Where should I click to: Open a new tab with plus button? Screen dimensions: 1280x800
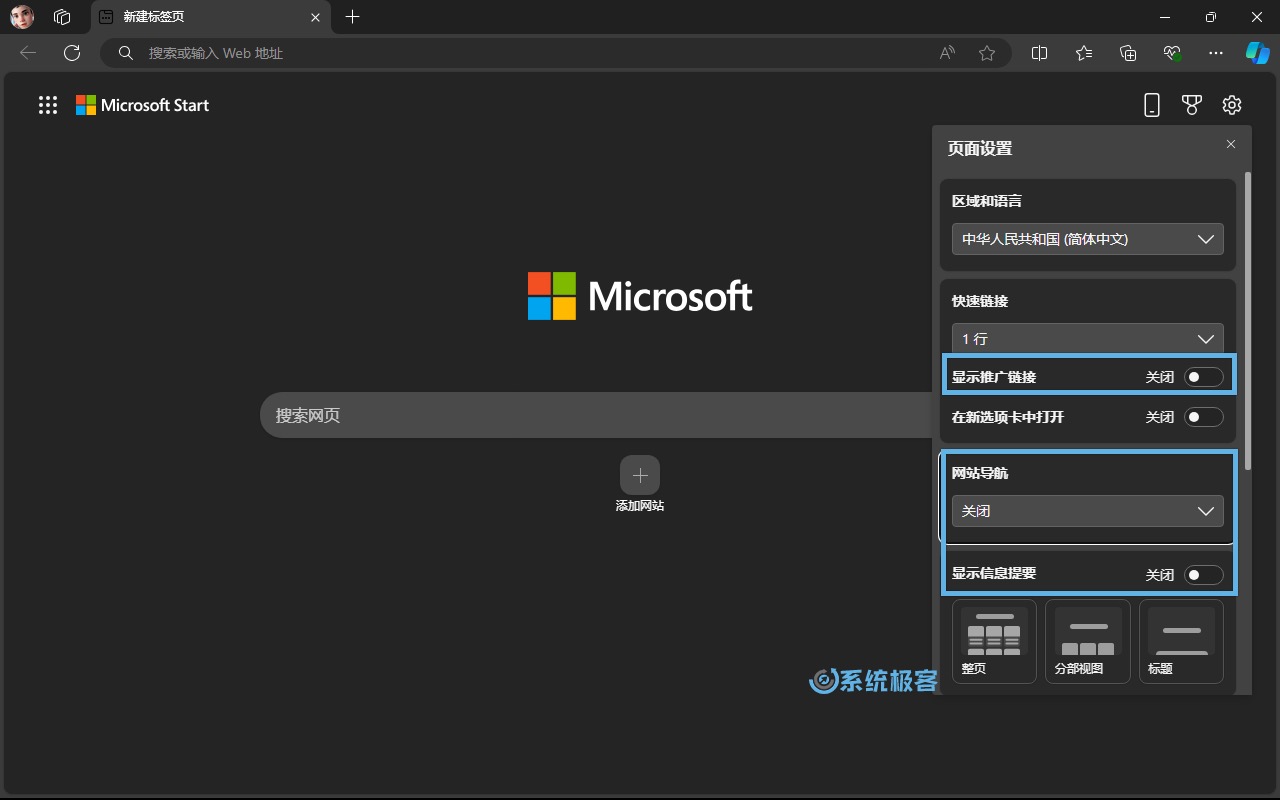tap(352, 17)
